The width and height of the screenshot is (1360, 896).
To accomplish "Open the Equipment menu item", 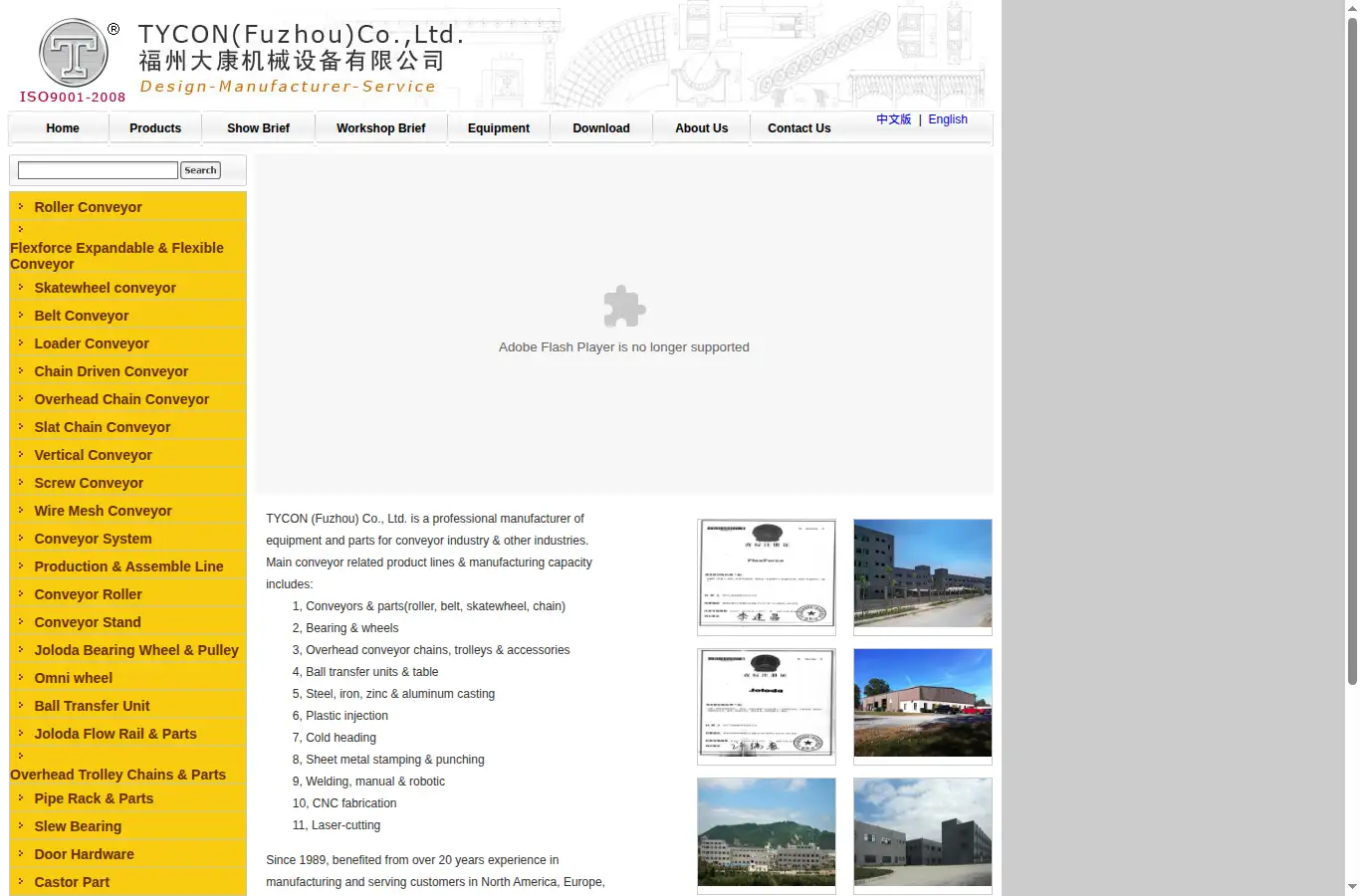I will [499, 128].
